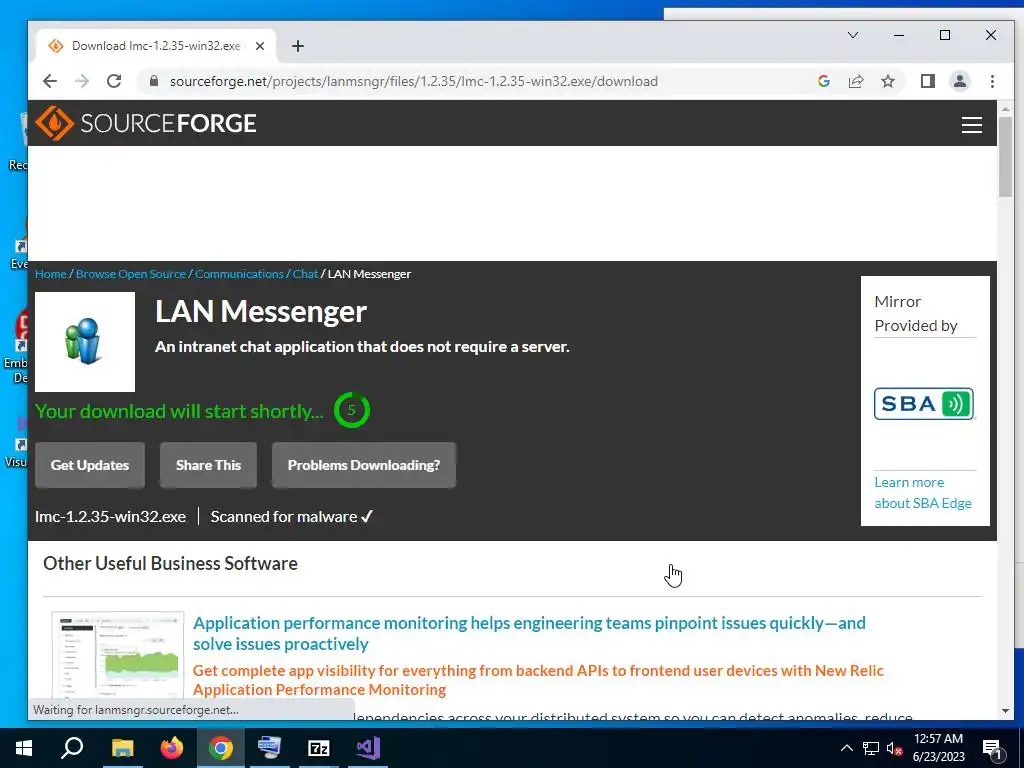Open the Home breadcrumb link
Viewport: 1024px width, 768px height.
(x=51, y=274)
